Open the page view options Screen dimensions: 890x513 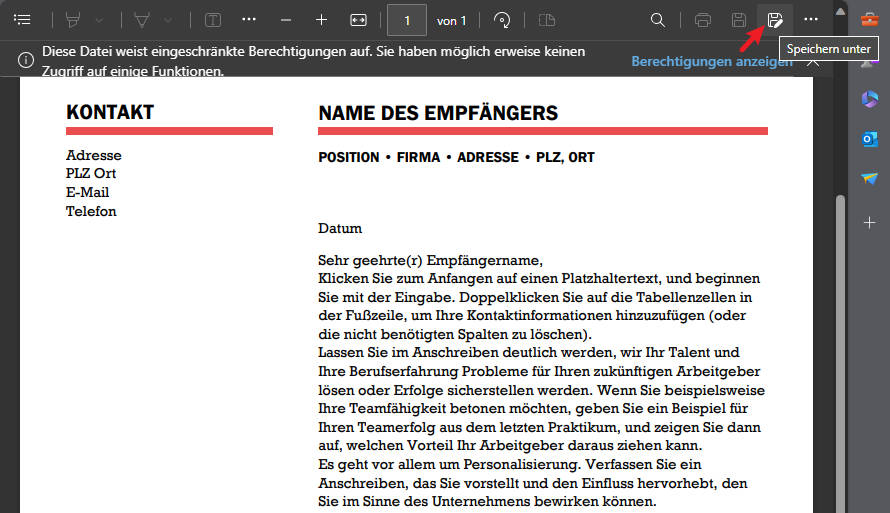tap(547, 20)
